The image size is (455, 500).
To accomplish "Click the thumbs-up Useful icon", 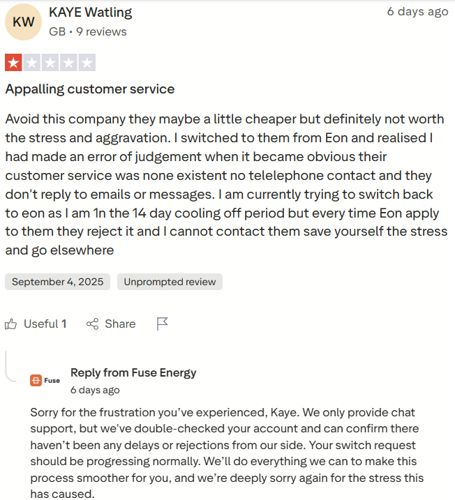I will point(11,324).
